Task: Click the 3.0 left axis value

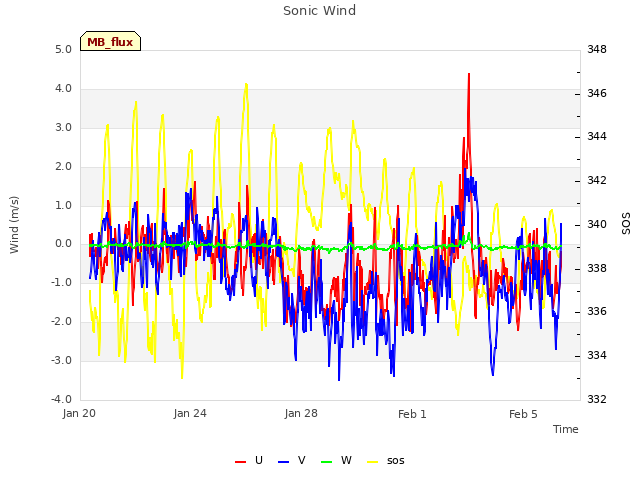Action: coord(63,127)
